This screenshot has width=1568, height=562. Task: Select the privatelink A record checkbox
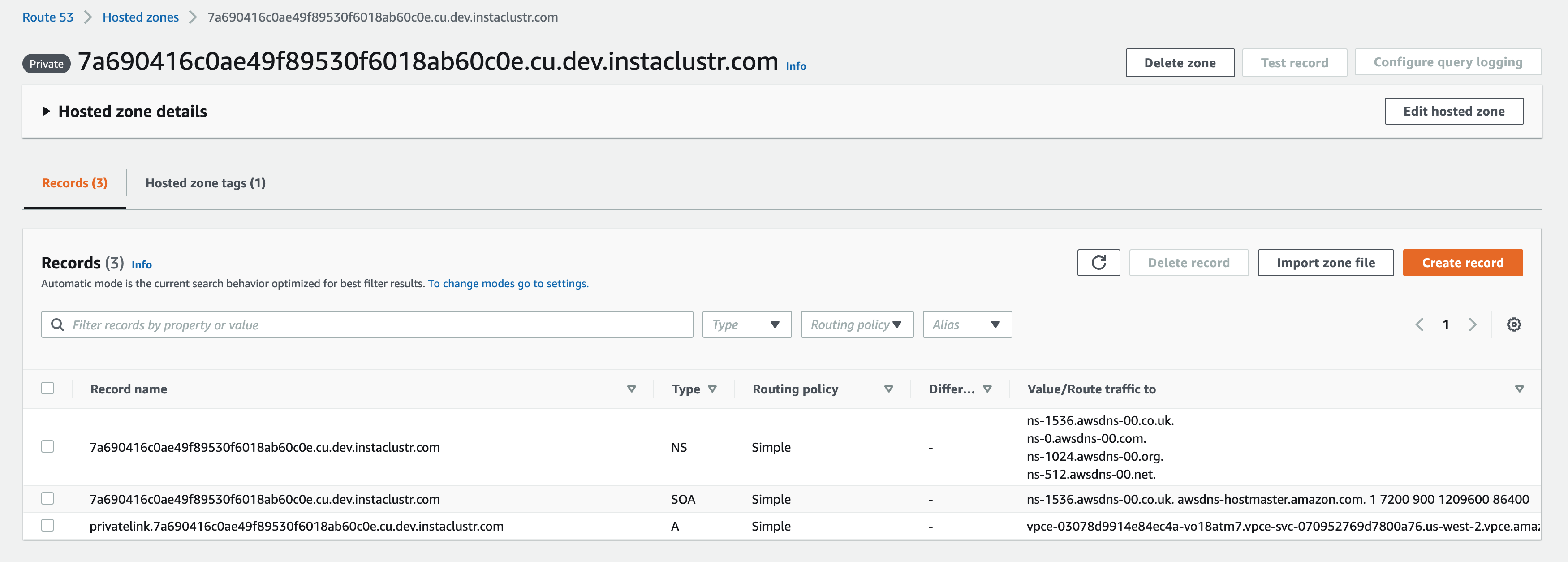click(x=47, y=525)
